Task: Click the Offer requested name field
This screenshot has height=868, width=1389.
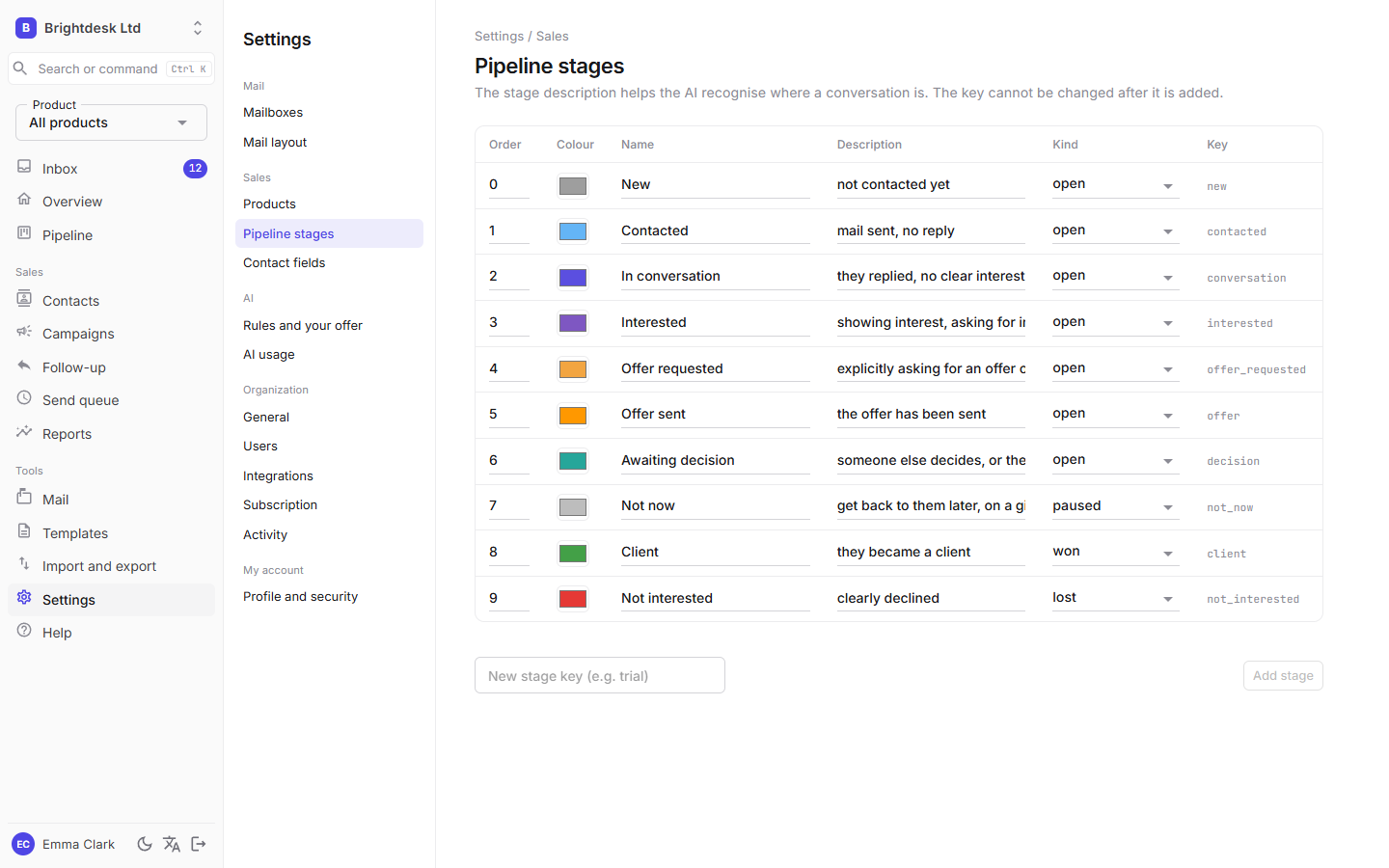Action: click(x=716, y=368)
